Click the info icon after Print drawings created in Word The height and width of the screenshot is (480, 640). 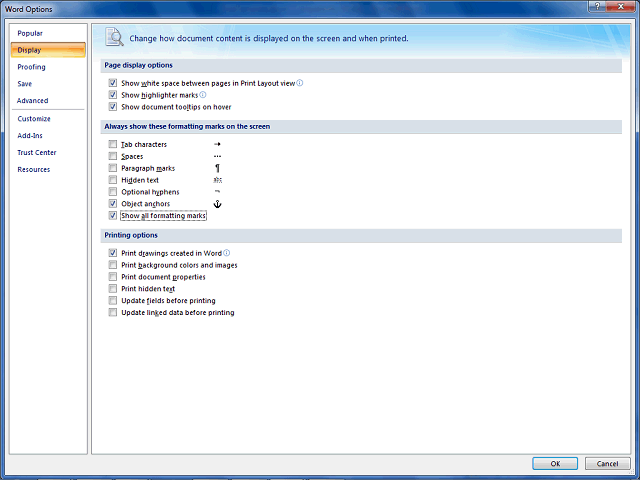pyautogui.click(x=227, y=253)
